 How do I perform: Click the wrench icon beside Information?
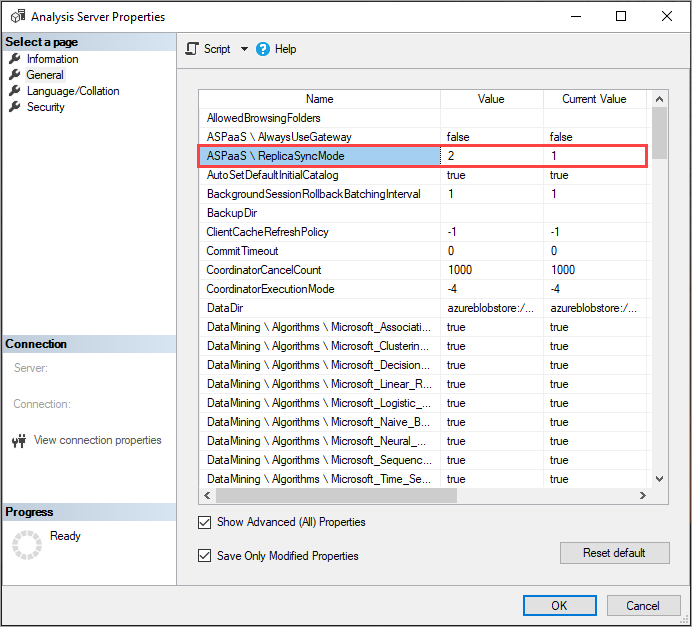coord(15,59)
